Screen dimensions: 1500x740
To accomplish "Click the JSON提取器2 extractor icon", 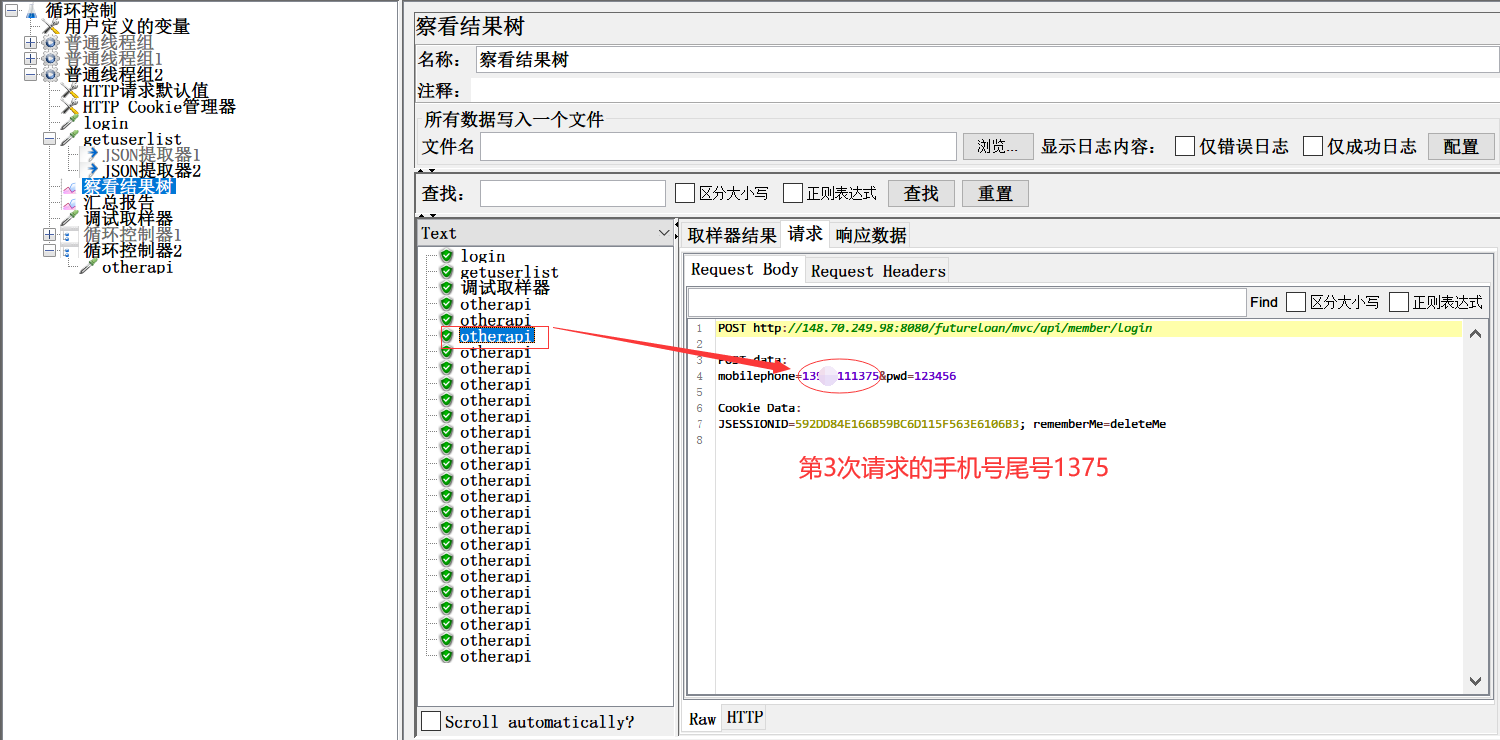I will click(x=92, y=171).
